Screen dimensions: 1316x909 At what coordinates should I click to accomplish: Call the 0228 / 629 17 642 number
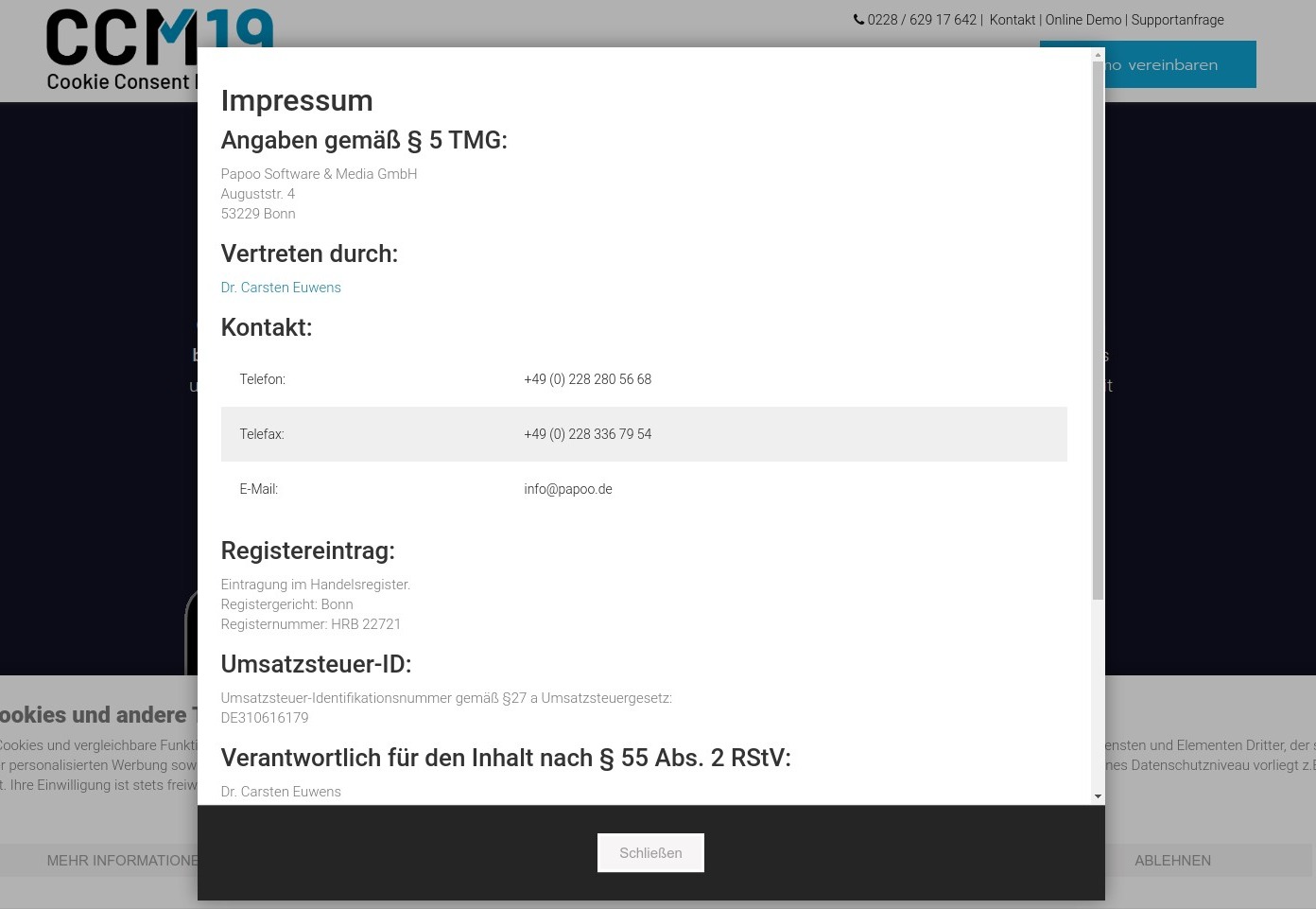(922, 20)
